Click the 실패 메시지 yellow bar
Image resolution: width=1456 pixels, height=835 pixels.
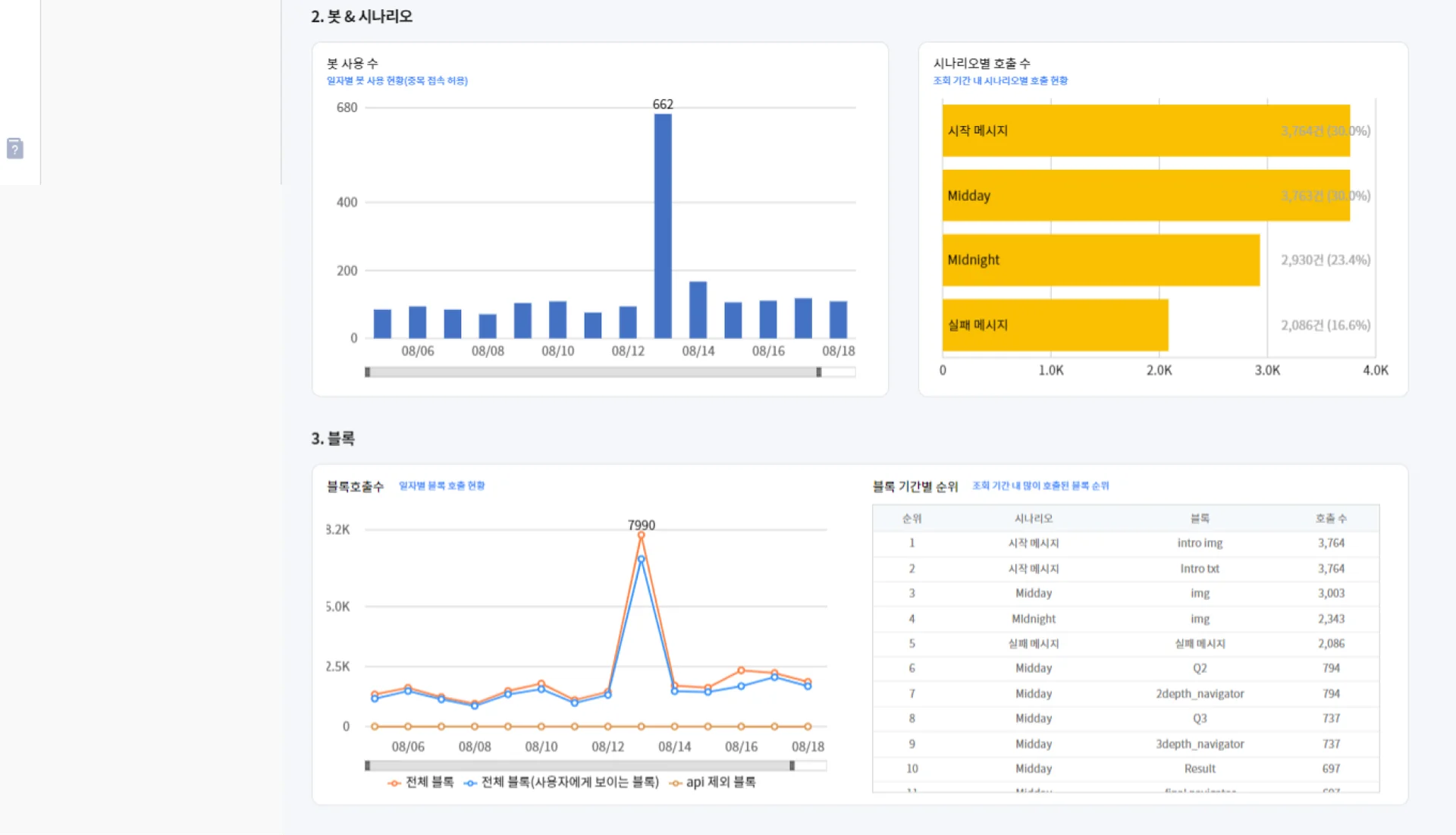[x=1055, y=325]
